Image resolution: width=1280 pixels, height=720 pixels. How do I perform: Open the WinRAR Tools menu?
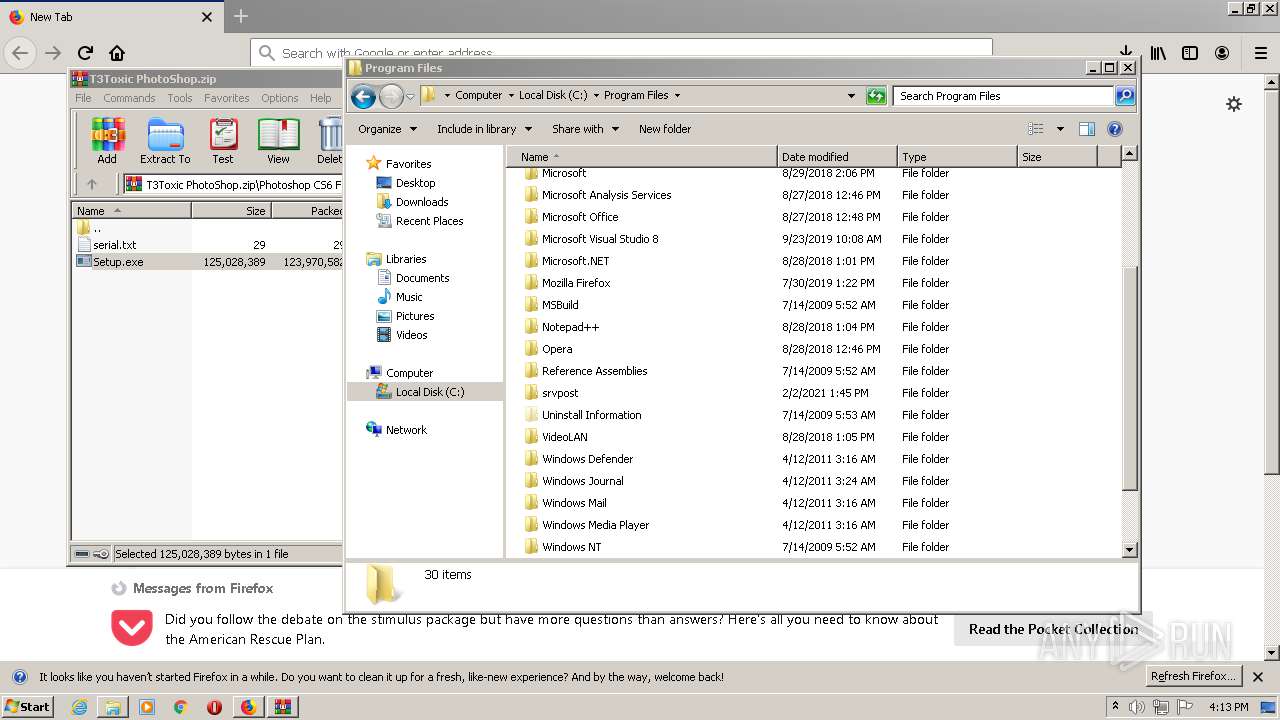180,98
